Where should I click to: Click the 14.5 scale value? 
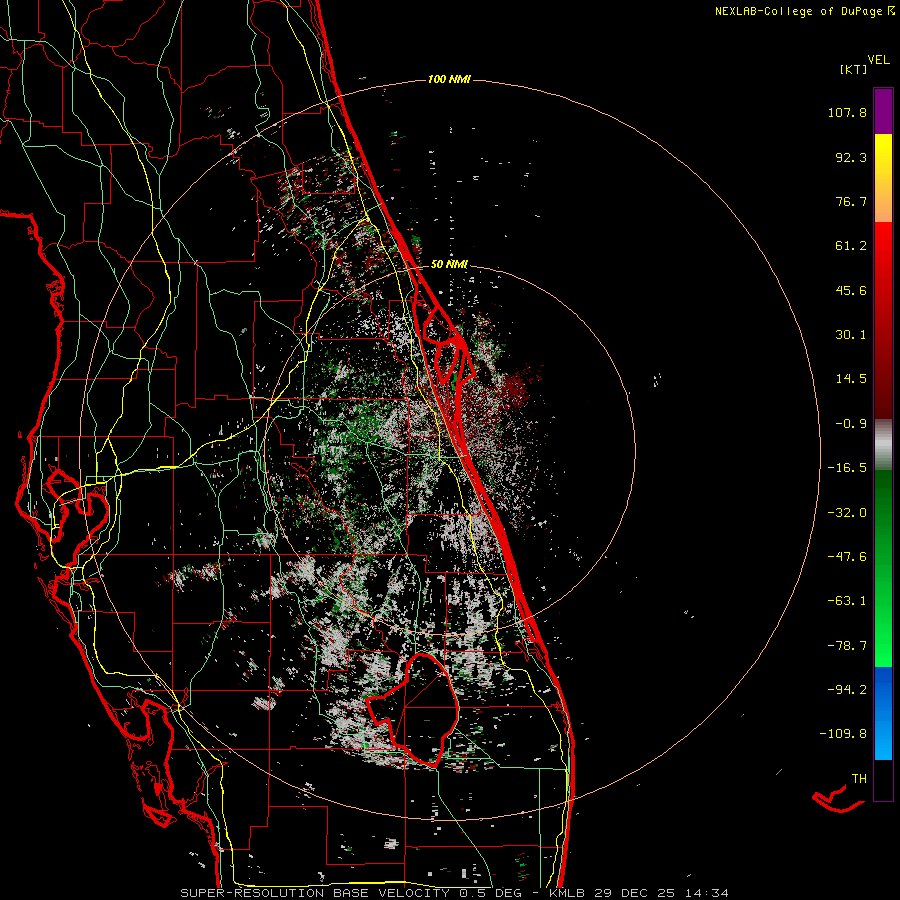coord(851,379)
